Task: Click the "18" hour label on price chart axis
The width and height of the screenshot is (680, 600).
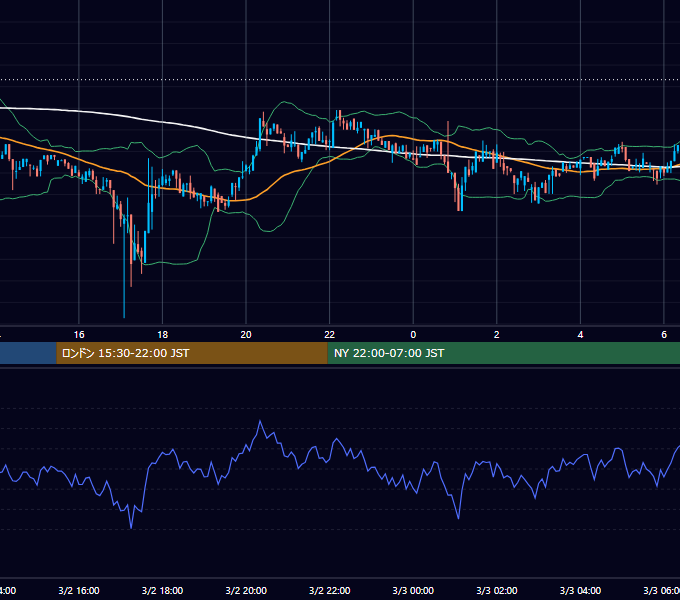Action: click(x=162, y=335)
